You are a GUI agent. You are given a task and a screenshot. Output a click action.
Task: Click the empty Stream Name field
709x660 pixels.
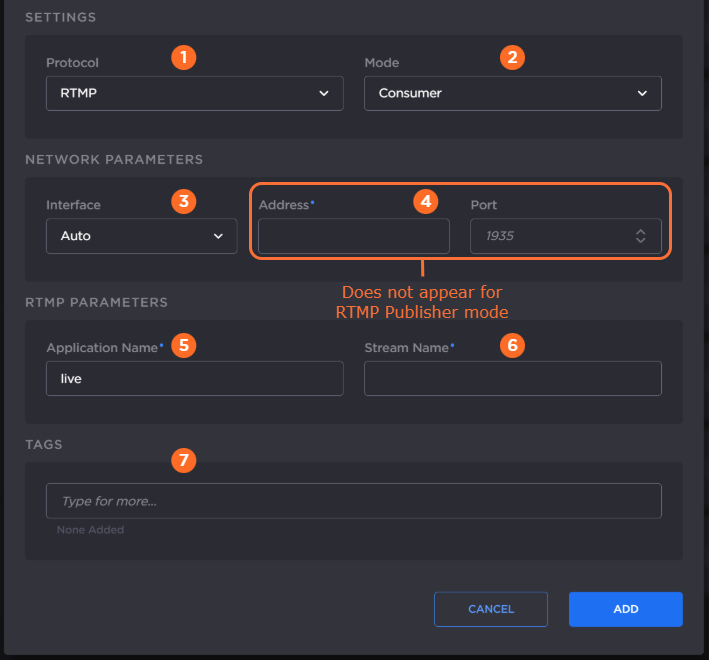click(x=512, y=378)
